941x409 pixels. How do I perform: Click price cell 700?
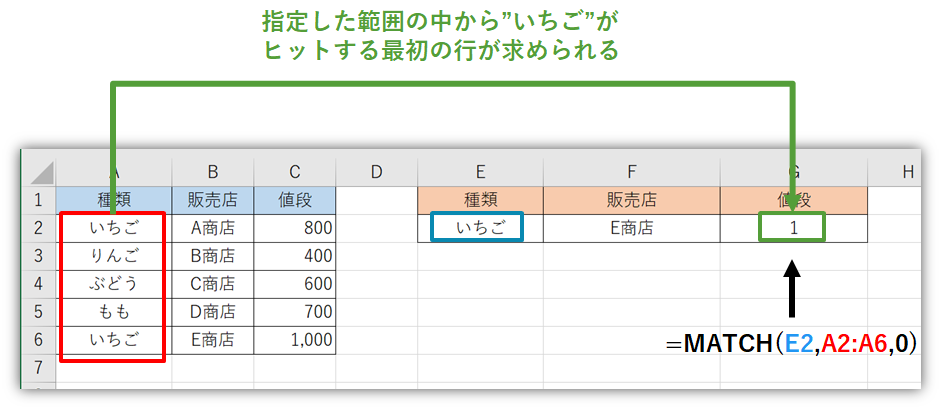tap(294, 312)
